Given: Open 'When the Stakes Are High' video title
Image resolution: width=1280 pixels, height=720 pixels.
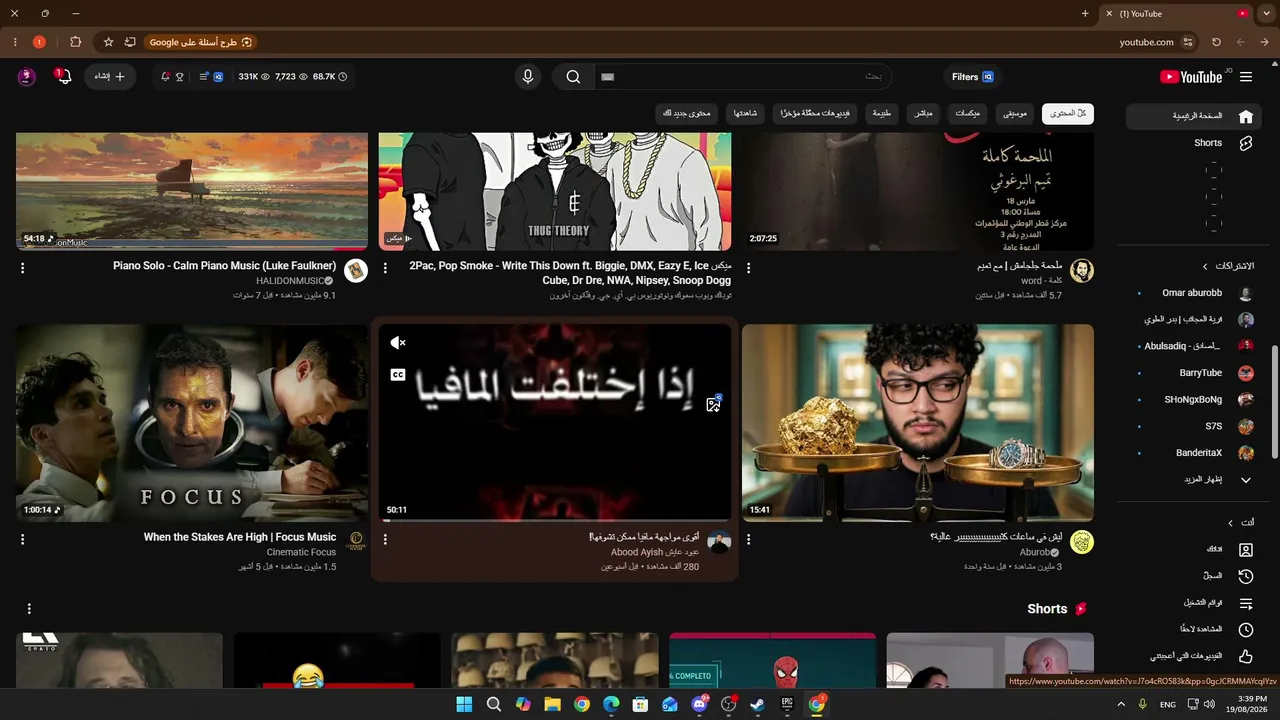Looking at the screenshot, I should coord(240,537).
